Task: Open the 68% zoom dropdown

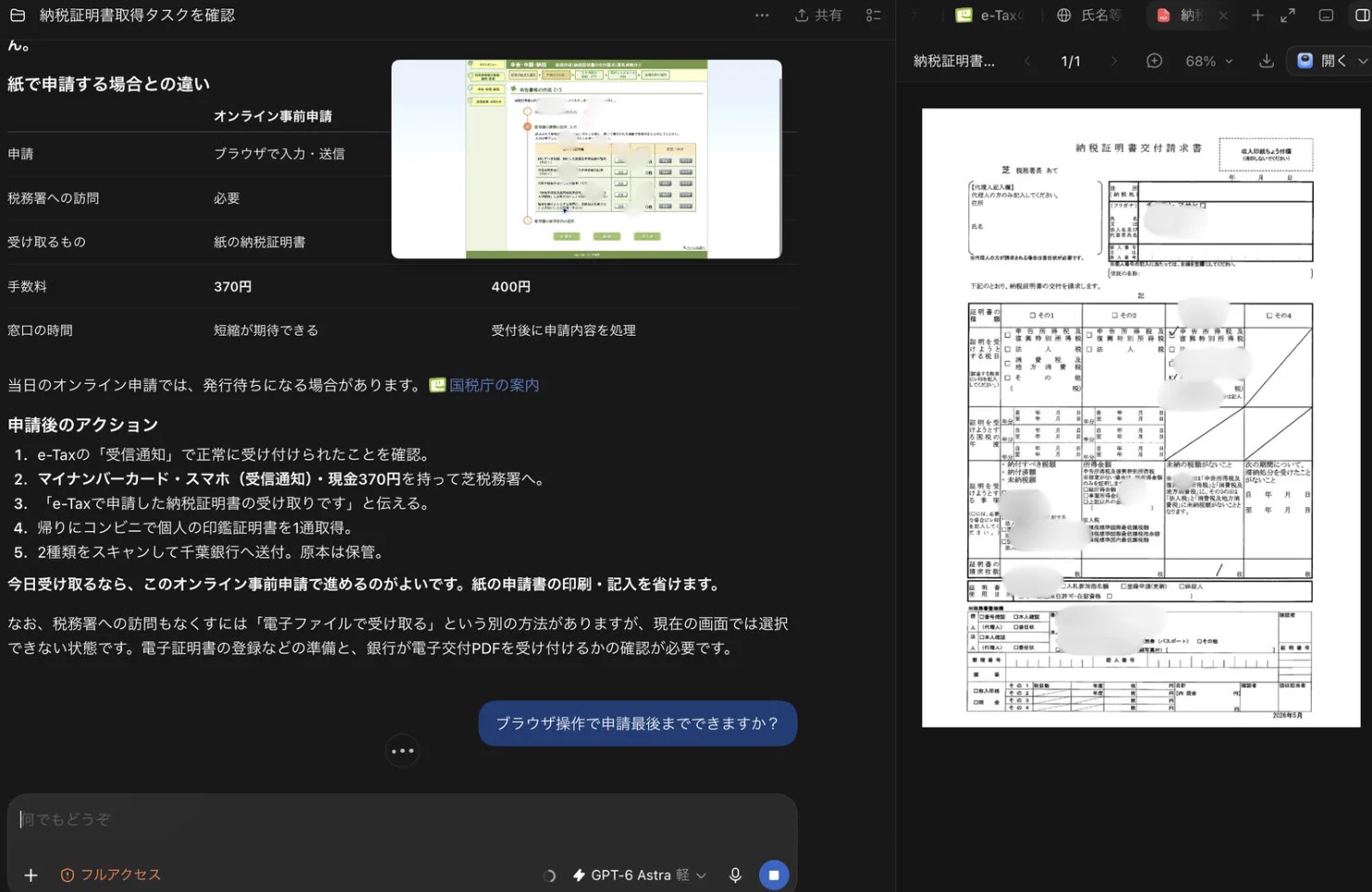Action: click(x=1209, y=61)
